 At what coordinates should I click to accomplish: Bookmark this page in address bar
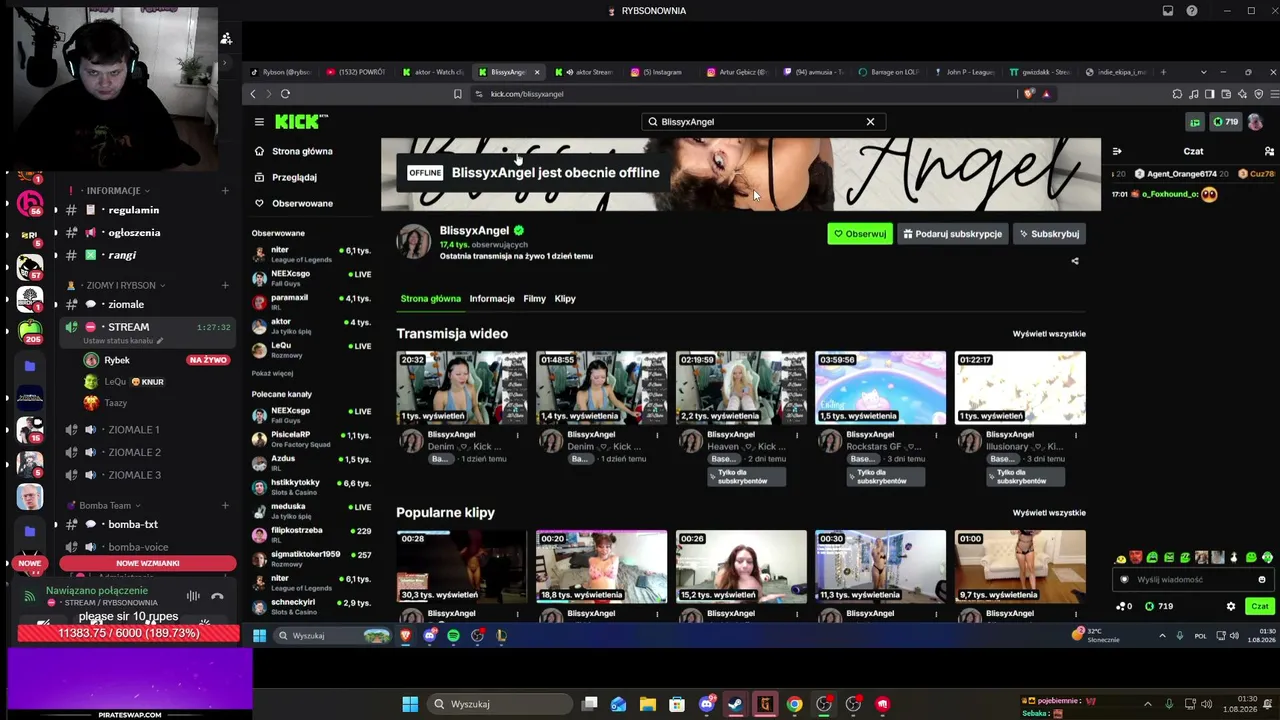[x=458, y=94]
